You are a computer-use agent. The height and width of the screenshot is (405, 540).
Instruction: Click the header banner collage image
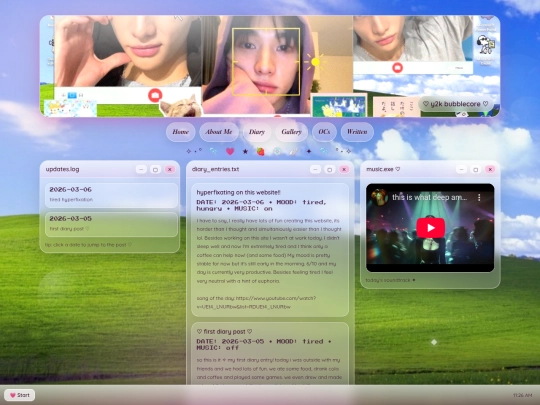pos(270,66)
